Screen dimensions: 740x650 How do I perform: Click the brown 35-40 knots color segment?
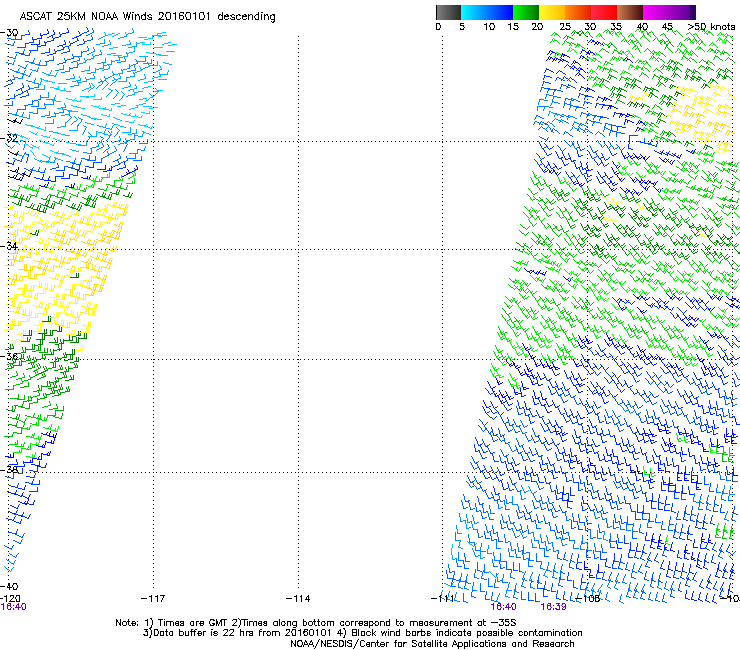click(x=630, y=12)
